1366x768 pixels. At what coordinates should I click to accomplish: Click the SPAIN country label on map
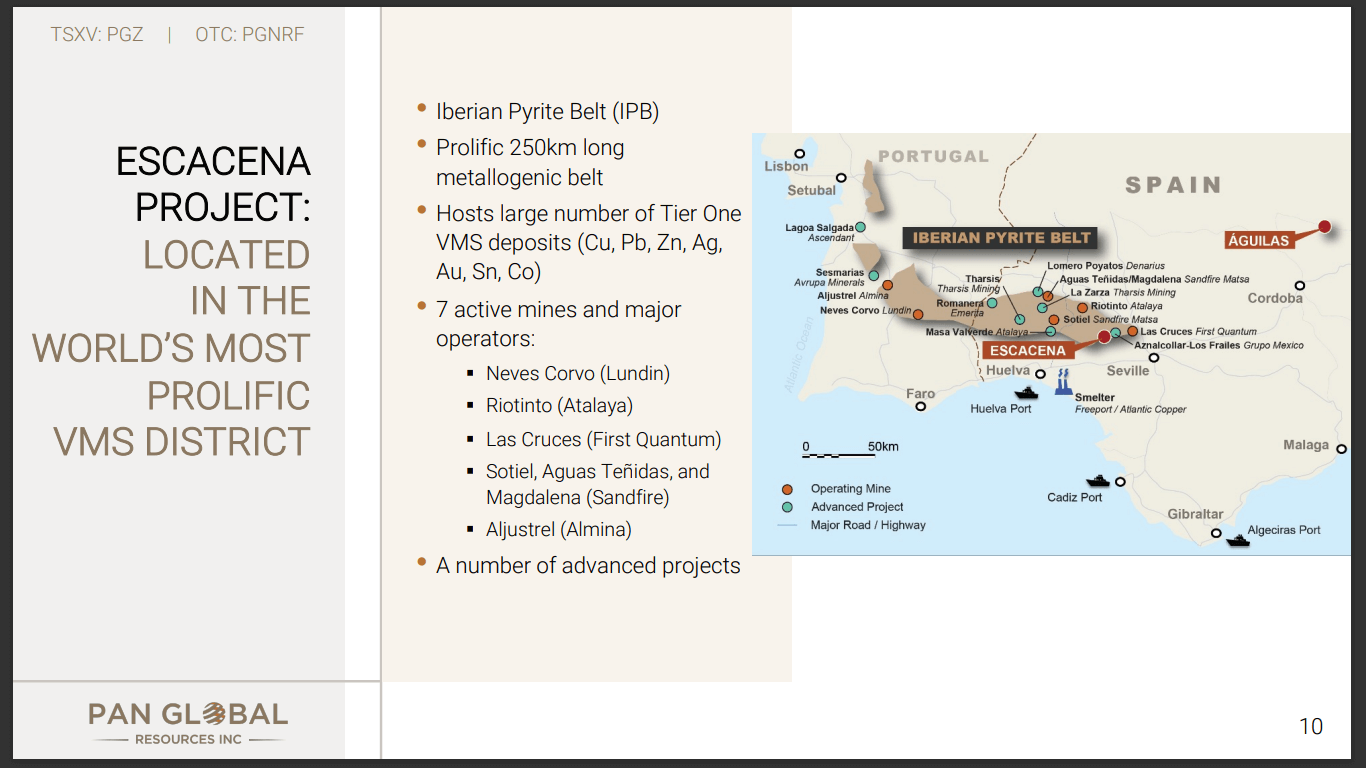(1173, 185)
